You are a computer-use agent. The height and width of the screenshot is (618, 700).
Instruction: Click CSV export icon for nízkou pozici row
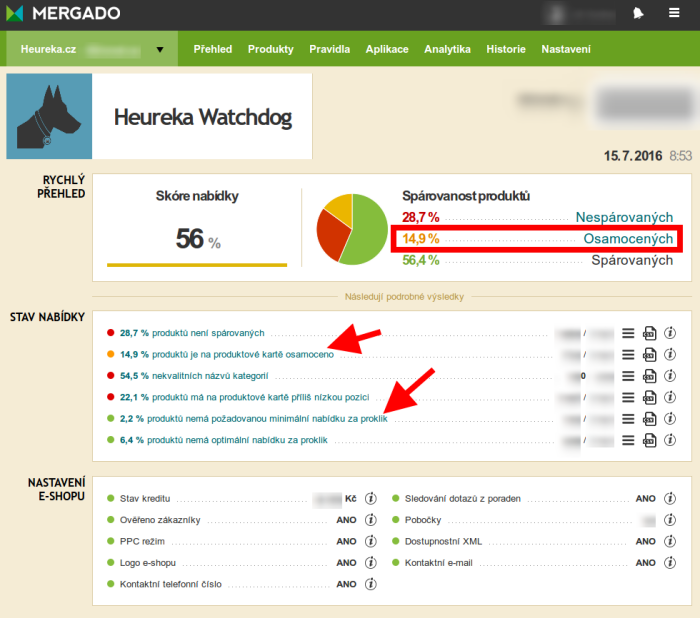(649, 397)
